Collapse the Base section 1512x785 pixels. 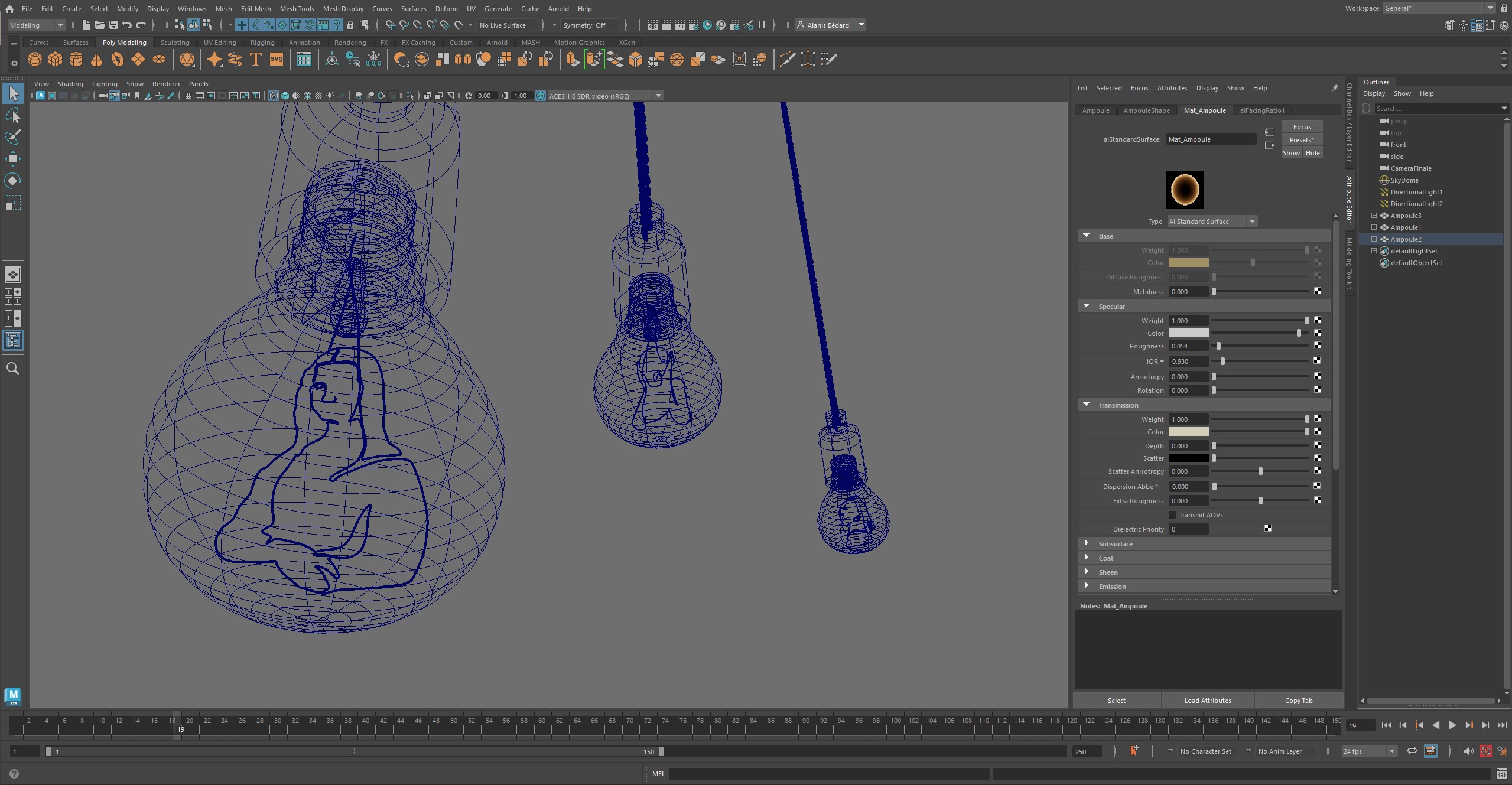(x=1086, y=236)
